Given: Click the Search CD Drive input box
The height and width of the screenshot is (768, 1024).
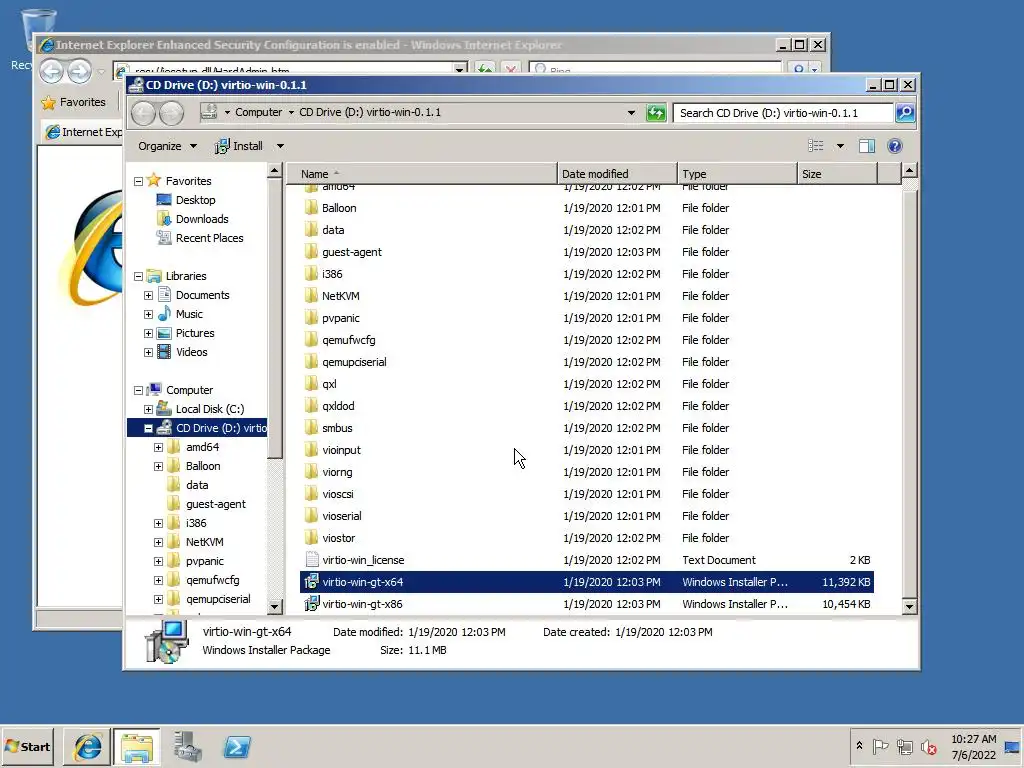Looking at the screenshot, I should tap(783, 113).
